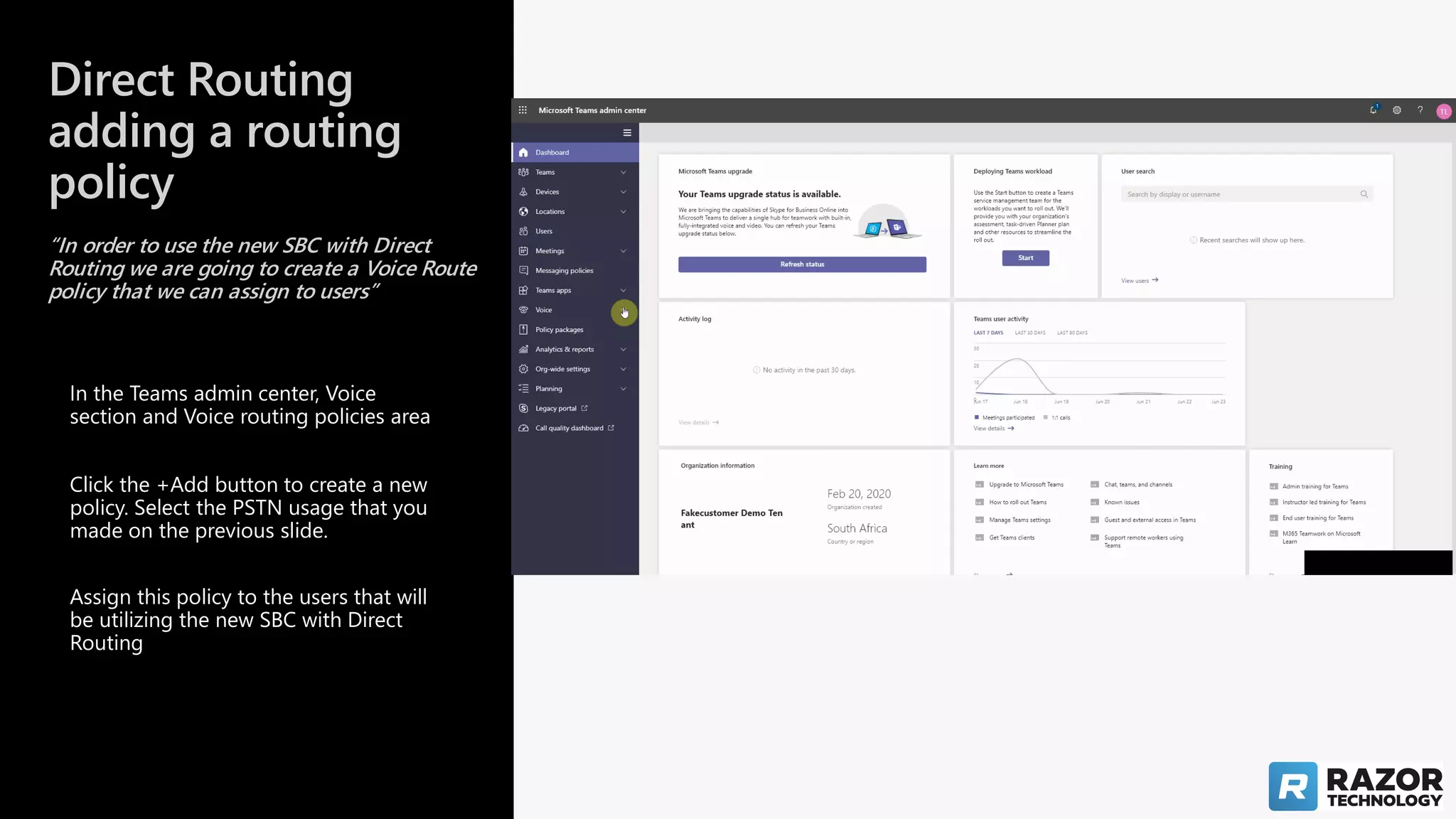This screenshot has height=819, width=1456.
Task: Click the search magnifier in User search
Action: click(x=1364, y=194)
